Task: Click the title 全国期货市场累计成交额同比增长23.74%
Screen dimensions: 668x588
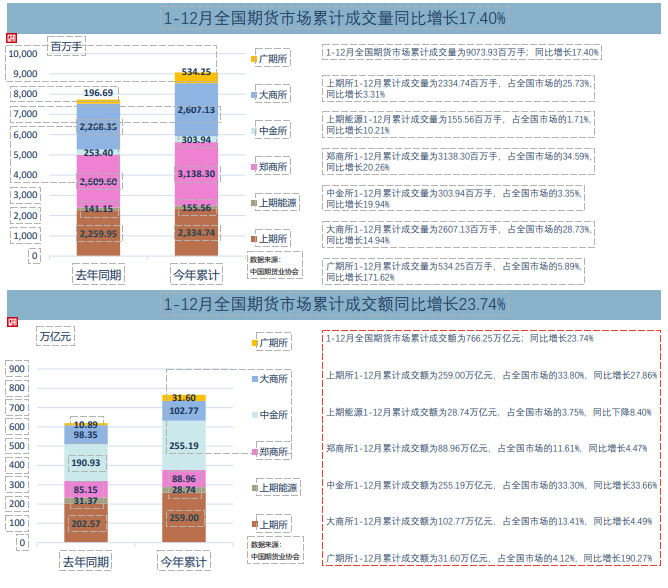Action: click(x=334, y=303)
